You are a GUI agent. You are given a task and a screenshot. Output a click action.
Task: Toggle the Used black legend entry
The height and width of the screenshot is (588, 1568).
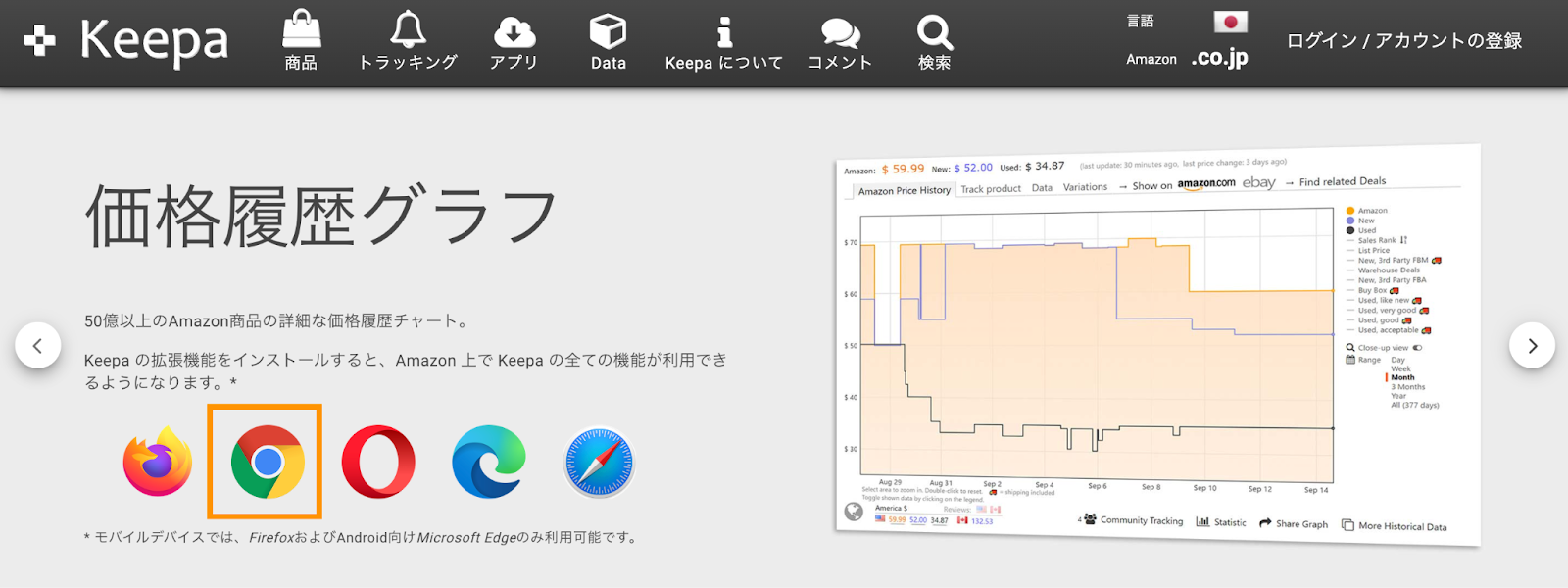(1361, 230)
